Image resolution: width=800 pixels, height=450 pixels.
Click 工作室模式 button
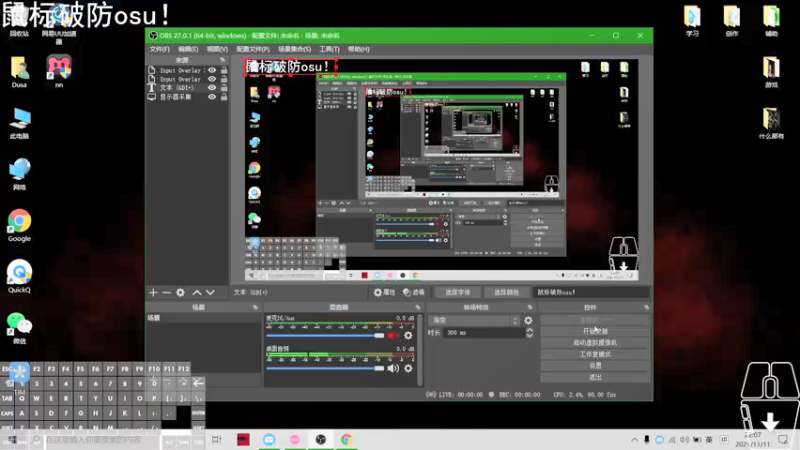(595, 354)
